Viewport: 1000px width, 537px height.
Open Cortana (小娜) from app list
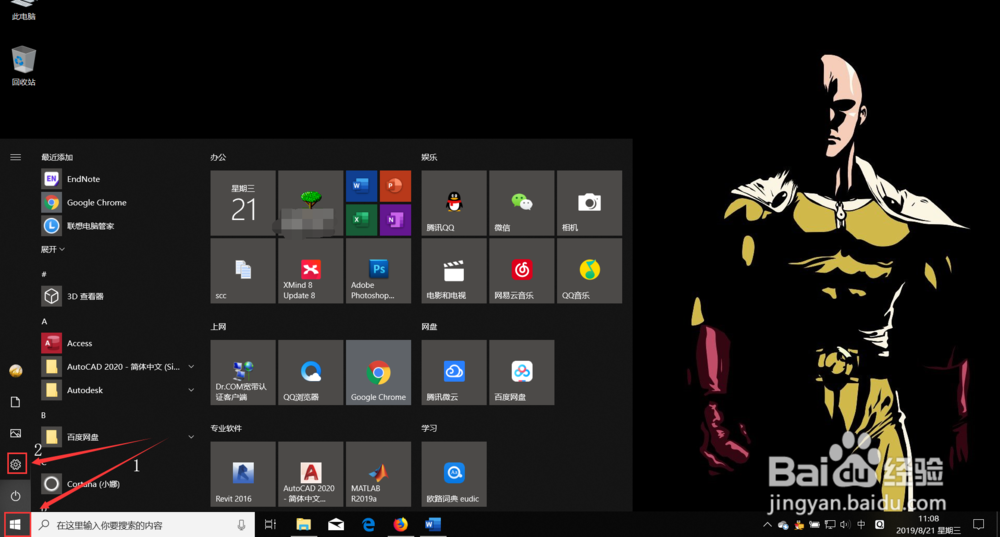pyautogui.click(x=118, y=484)
